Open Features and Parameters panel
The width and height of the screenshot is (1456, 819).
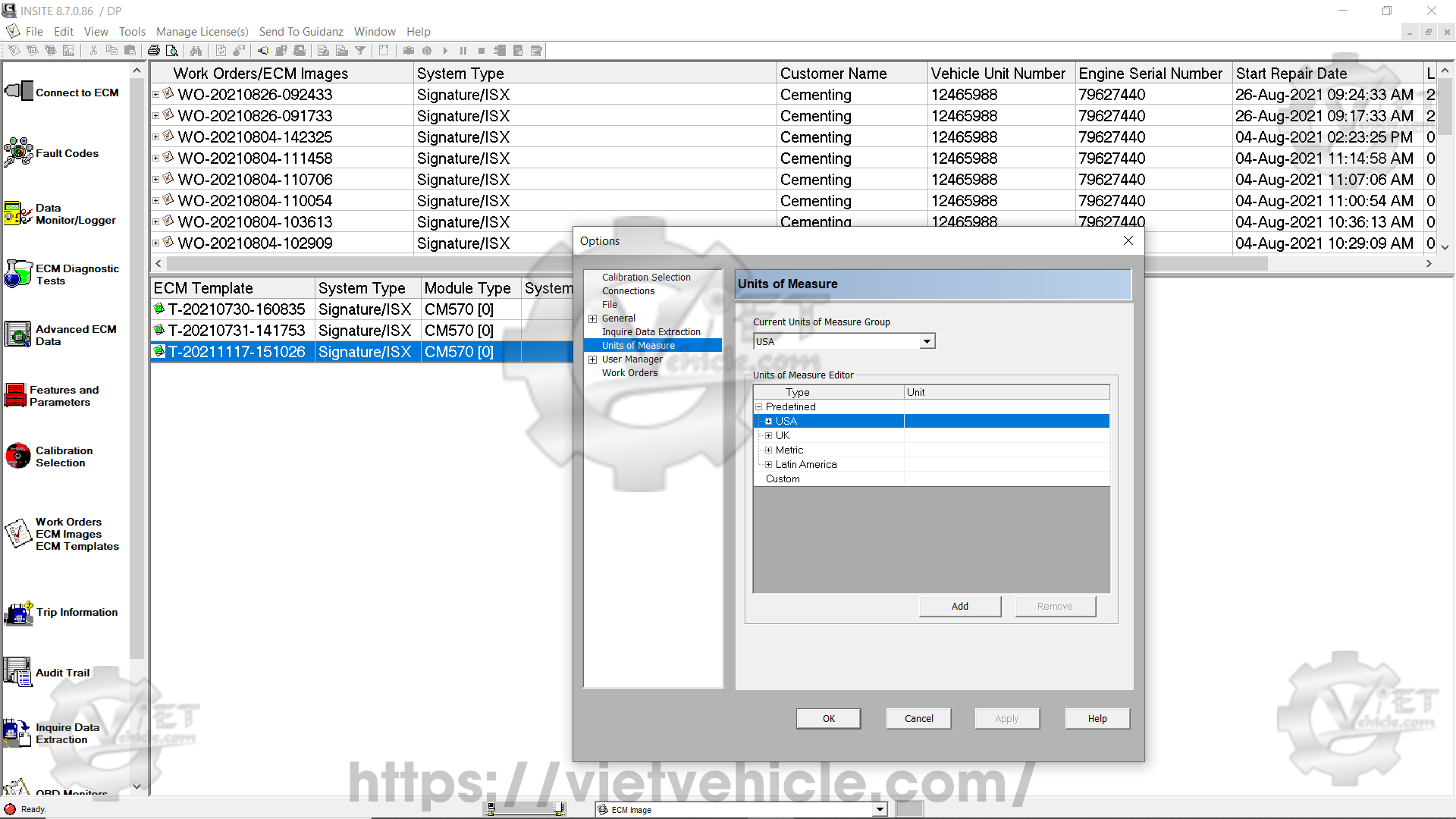16,395
